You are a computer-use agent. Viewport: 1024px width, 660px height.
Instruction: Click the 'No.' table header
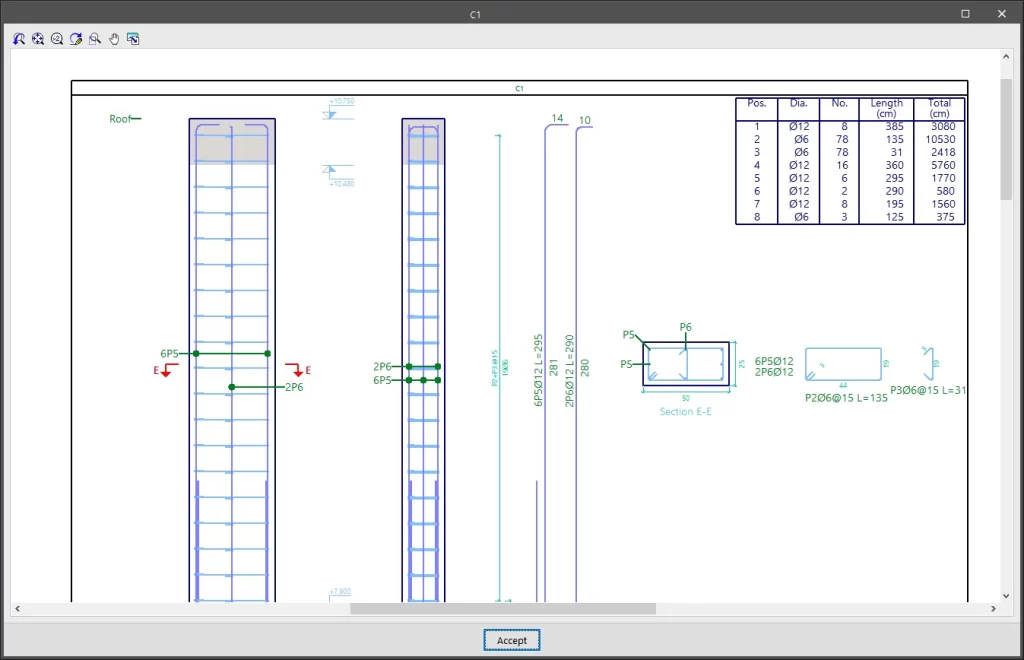pos(839,103)
